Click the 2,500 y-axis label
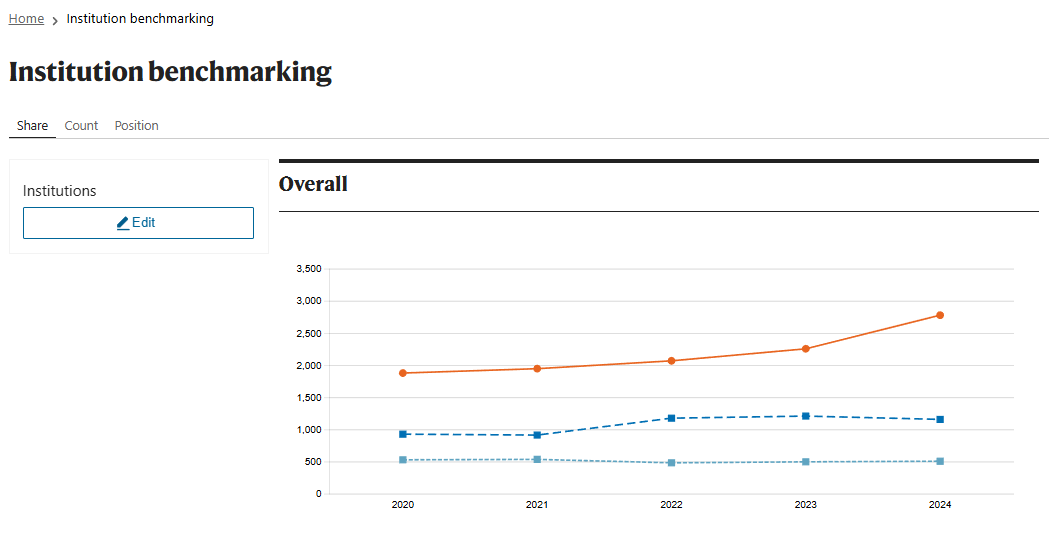 309,334
